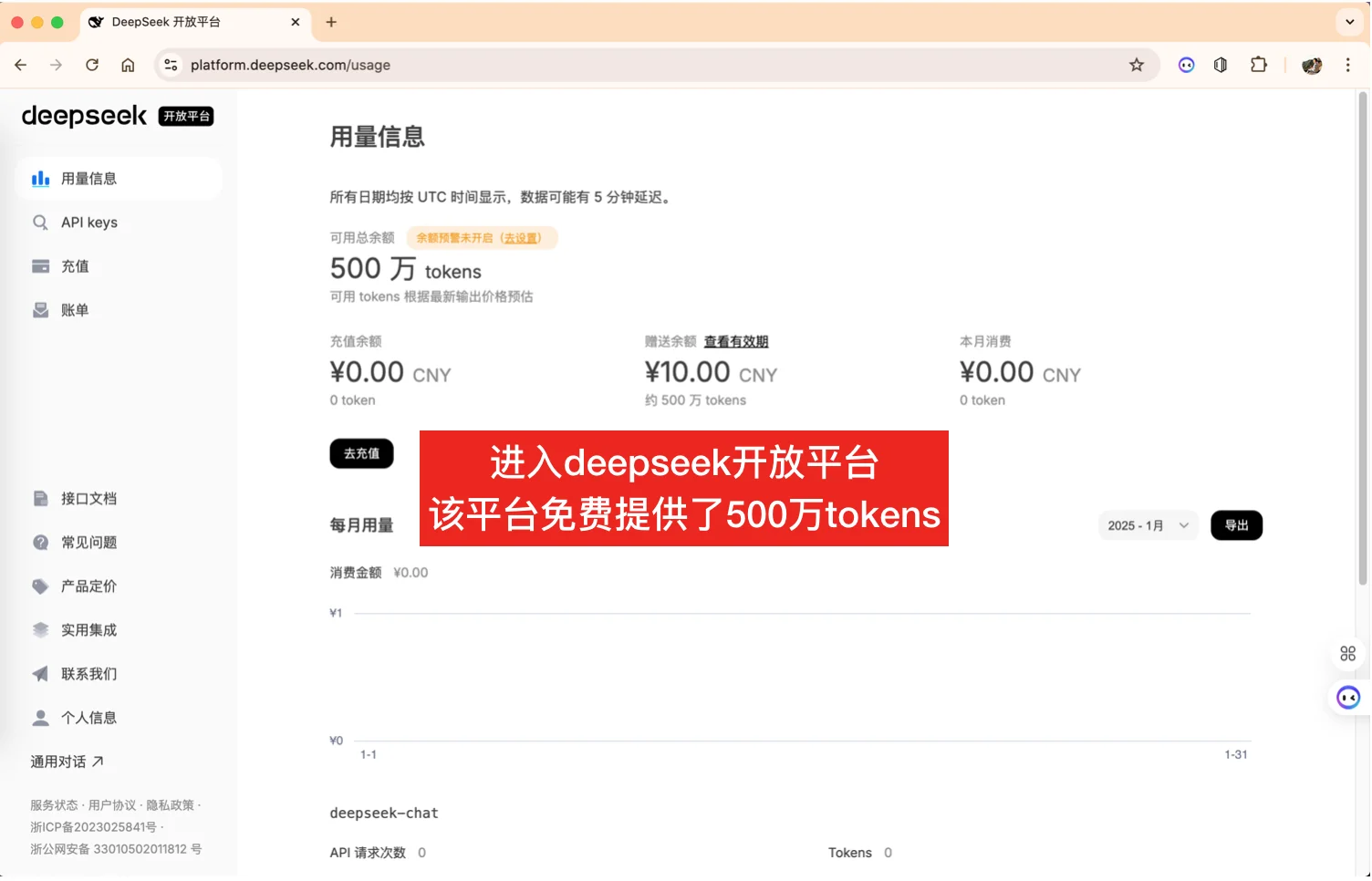Open 去设置 to configure balance alerts
Viewport: 1372px width, 881px height.
click(522, 238)
